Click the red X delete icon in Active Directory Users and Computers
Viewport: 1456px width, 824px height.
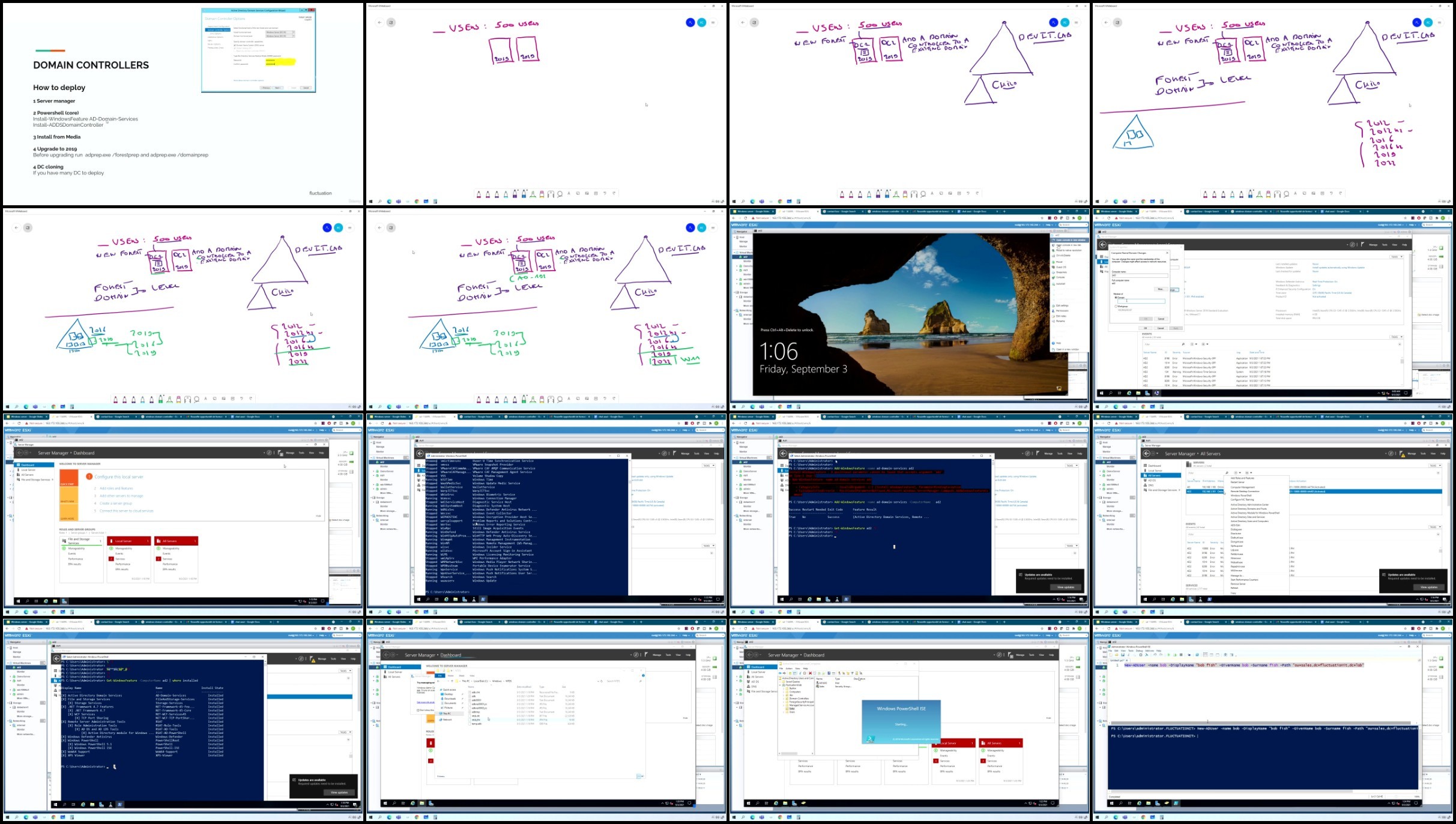click(811, 673)
